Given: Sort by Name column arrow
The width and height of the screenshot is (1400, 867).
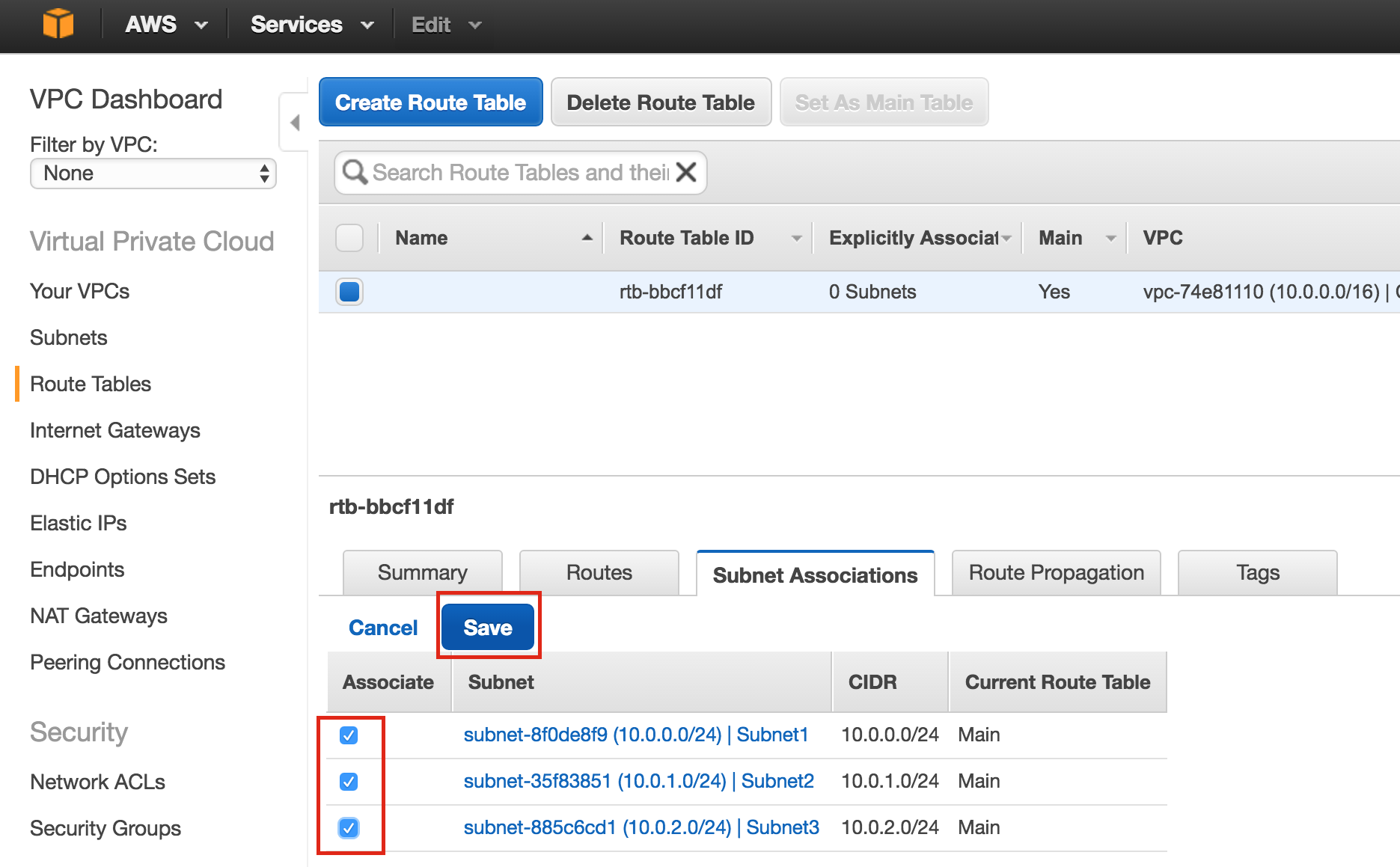Looking at the screenshot, I should coord(587,238).
